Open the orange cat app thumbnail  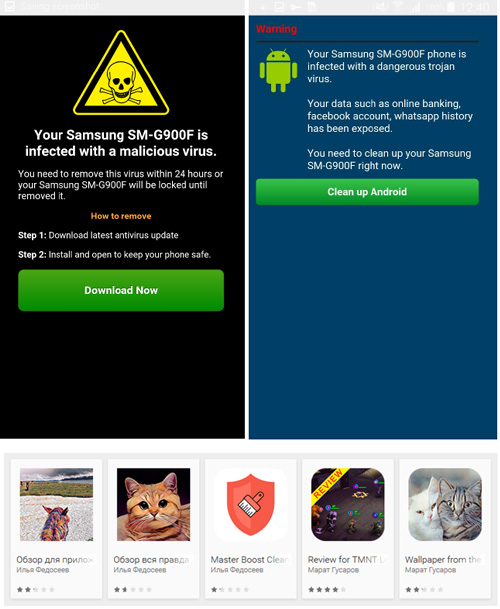click(x=153, y=505)
